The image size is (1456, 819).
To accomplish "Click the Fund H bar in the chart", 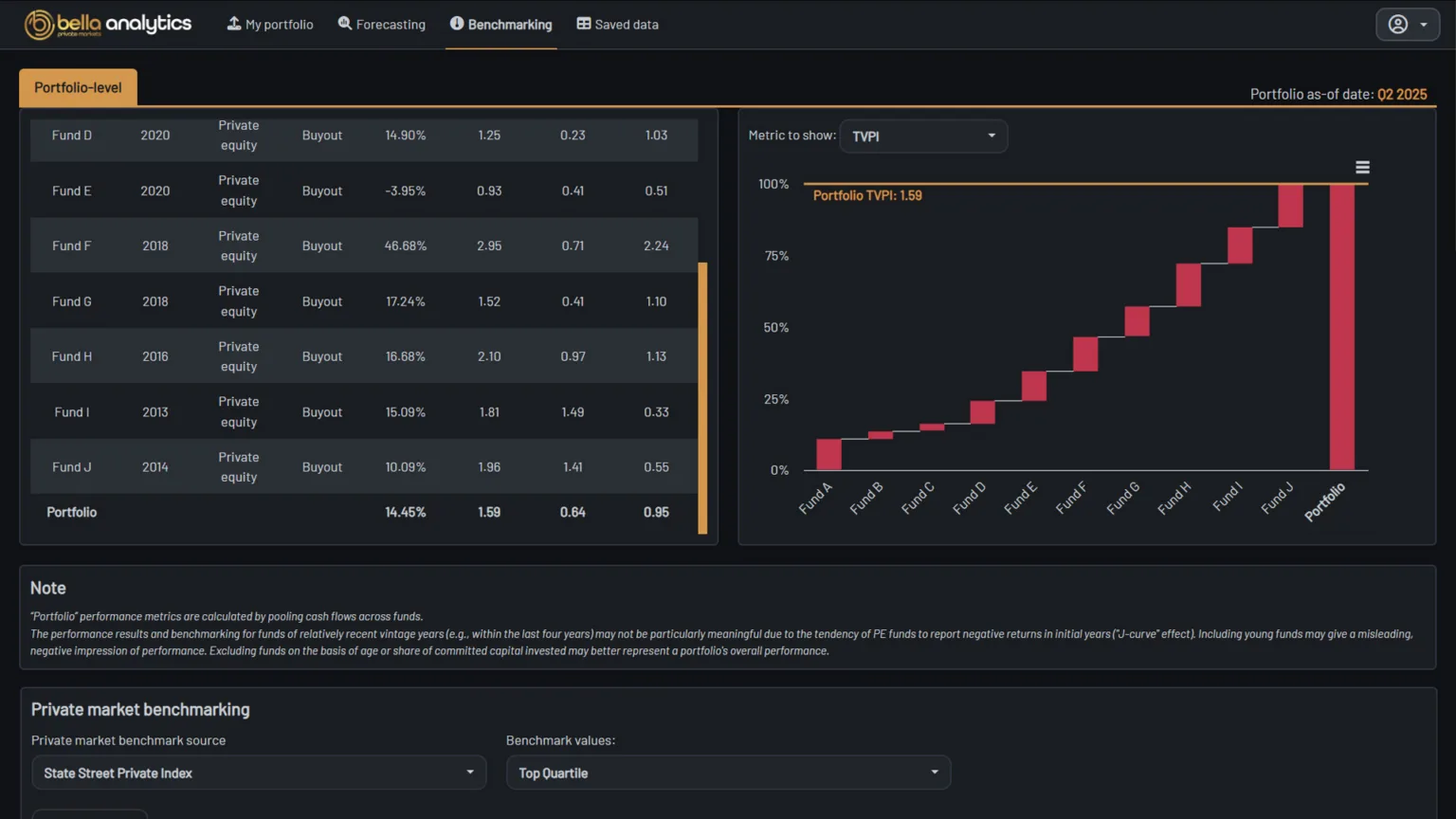I will 1189,284.
